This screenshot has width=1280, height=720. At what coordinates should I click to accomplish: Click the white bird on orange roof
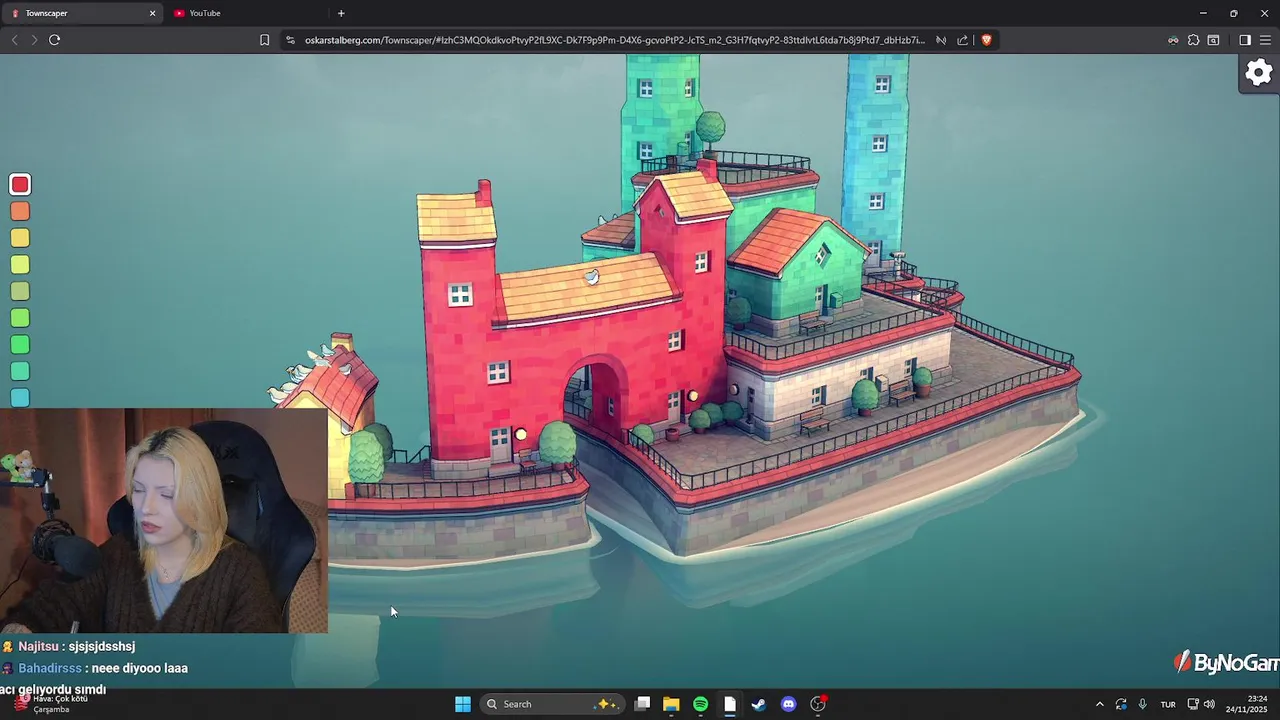pos(592,277)
